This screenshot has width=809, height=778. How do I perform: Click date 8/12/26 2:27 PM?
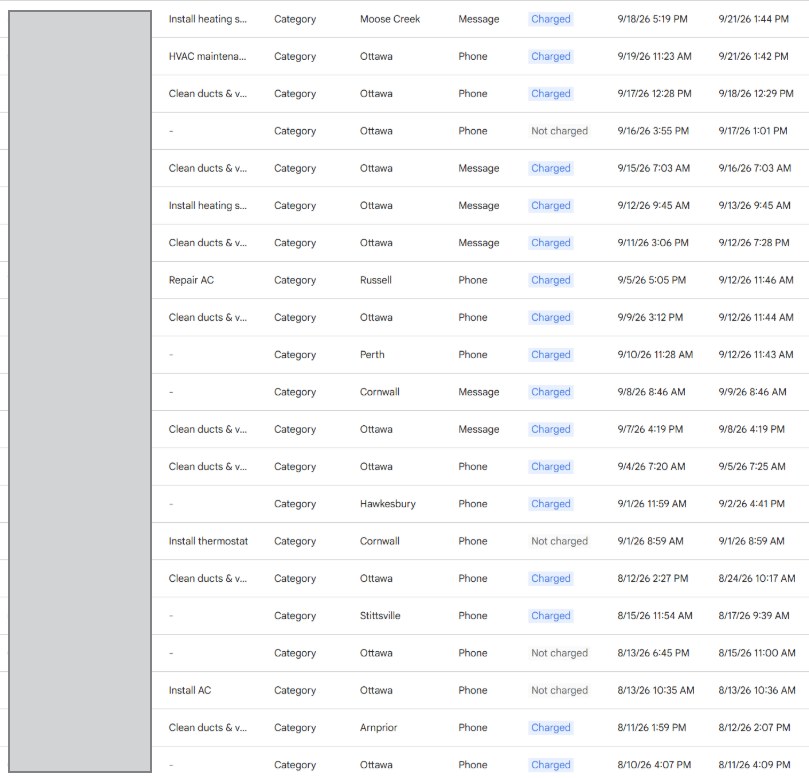click(653, 578)
